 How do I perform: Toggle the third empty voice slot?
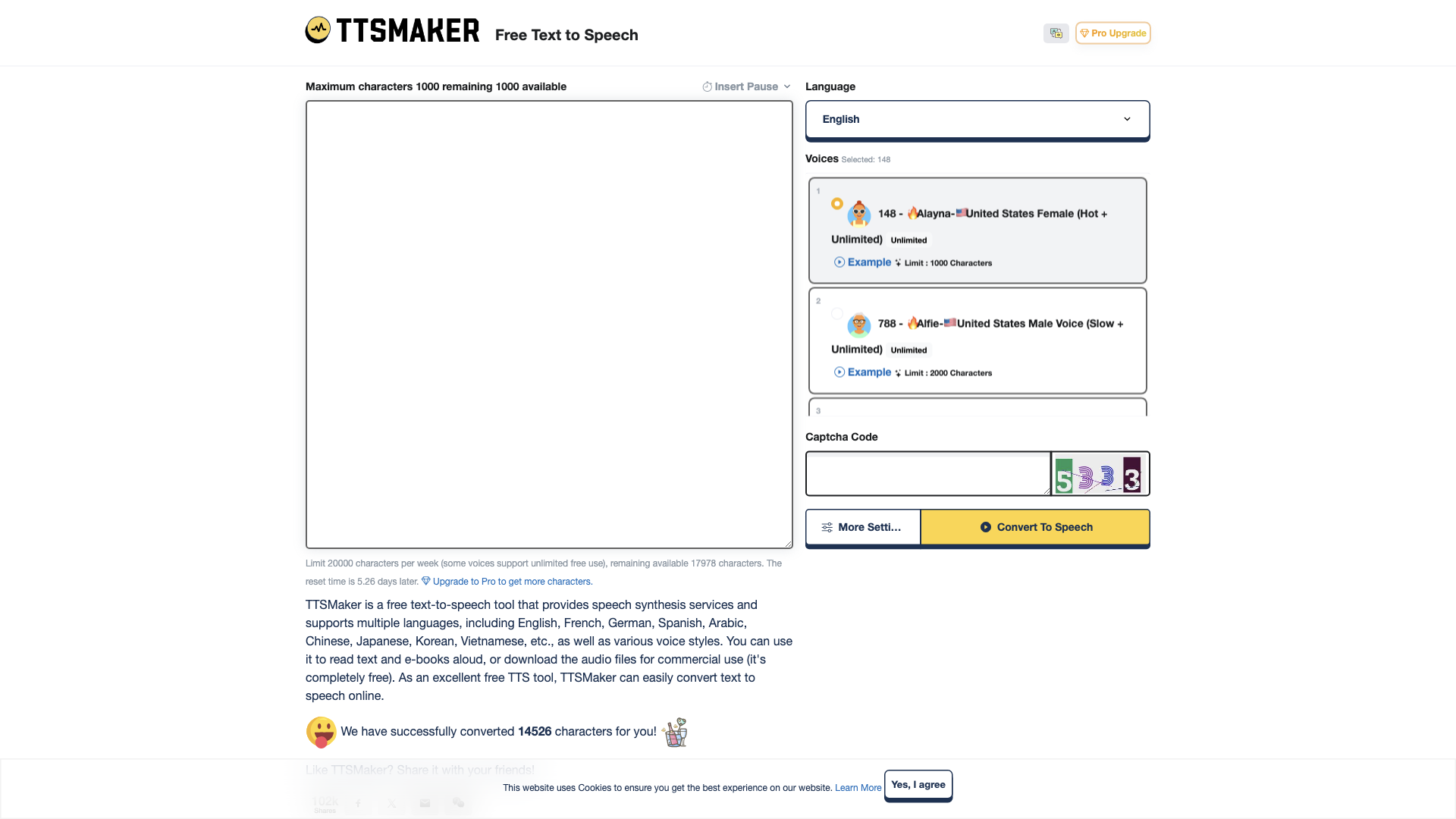tap(978, 410)
